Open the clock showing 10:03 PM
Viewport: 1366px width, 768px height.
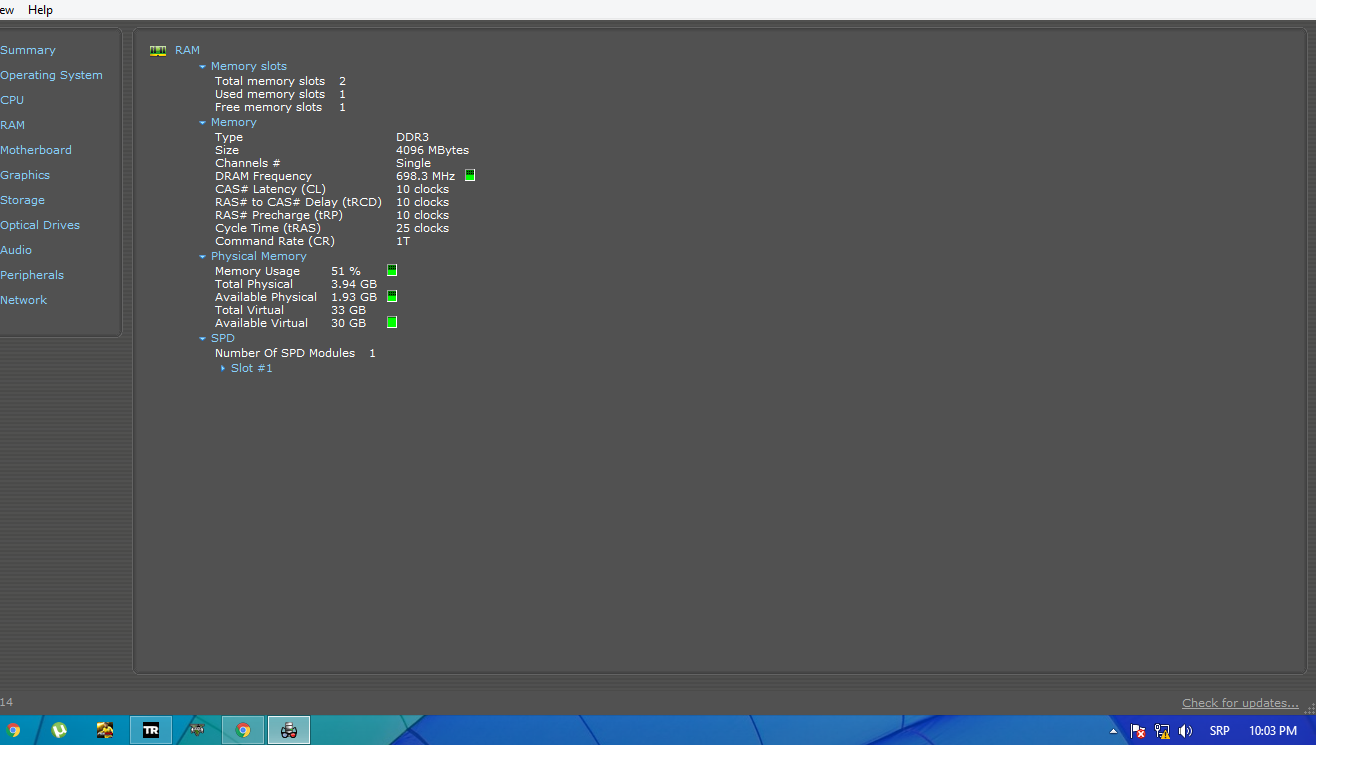pos(1273,731)
